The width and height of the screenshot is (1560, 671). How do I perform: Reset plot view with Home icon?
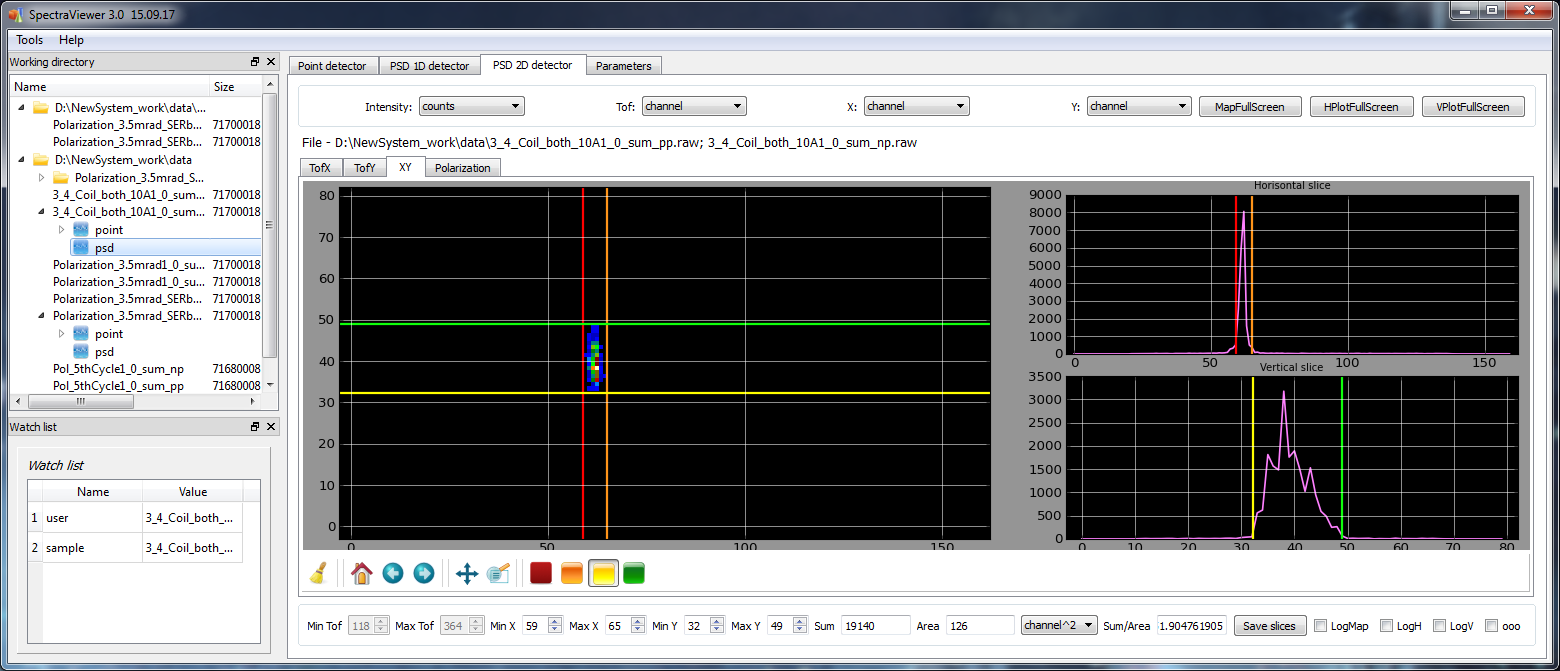coord(361,573)
